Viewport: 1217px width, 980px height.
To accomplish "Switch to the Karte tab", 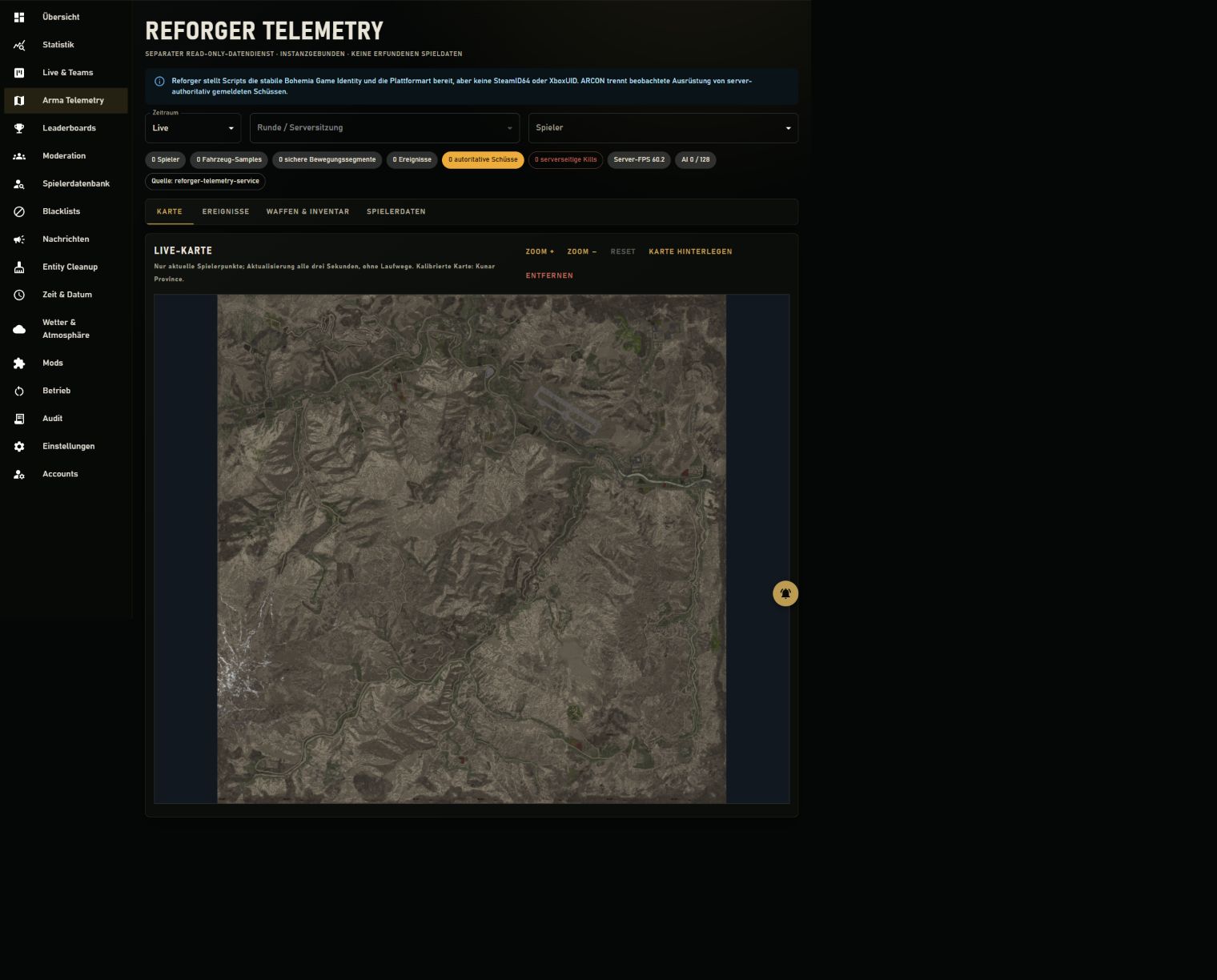I will (x=170, y=211).
